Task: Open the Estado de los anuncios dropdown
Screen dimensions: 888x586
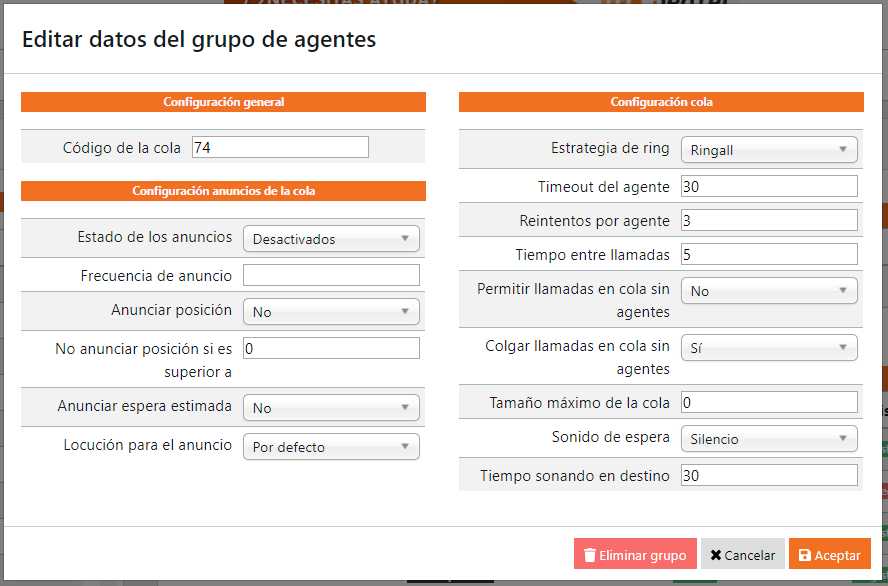Action: pos(331,239)
